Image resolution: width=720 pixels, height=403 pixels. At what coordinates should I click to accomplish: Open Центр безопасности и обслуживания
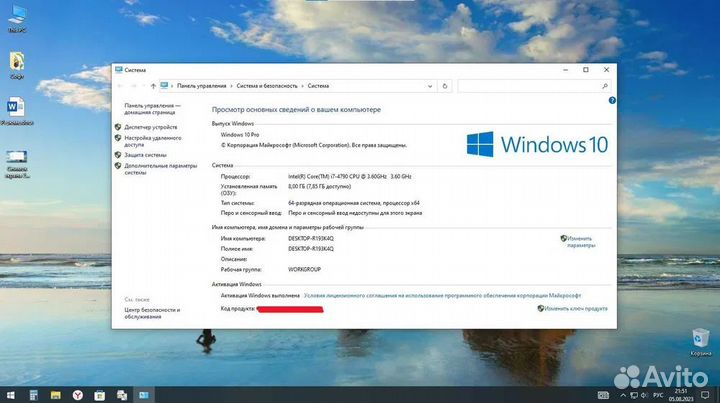pyautogui.click(x=152, y=313)
